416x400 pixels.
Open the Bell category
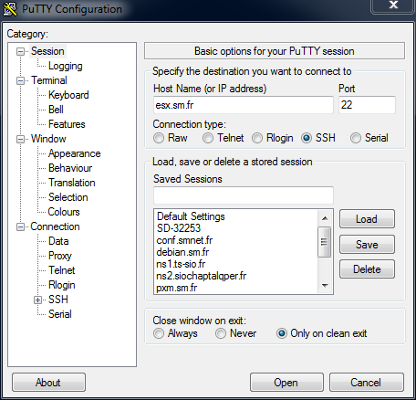coord(56,110)
